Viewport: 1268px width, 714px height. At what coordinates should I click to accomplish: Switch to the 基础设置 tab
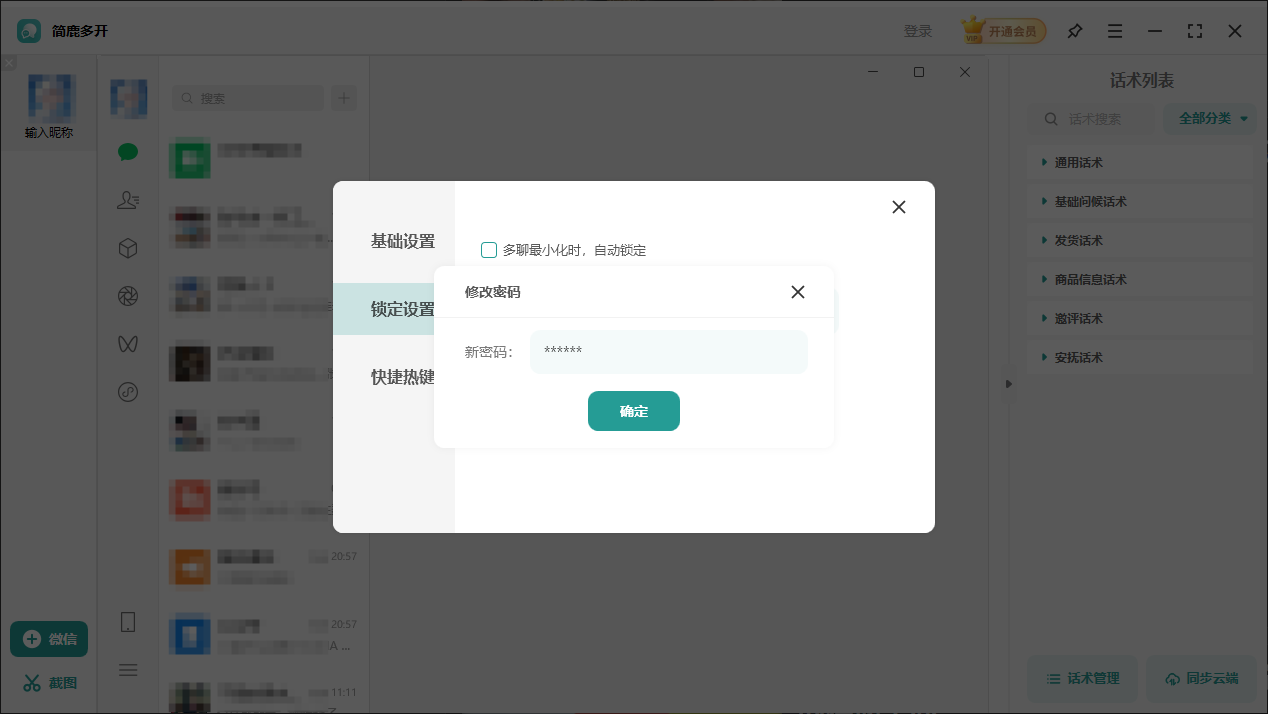pos(405,241)
